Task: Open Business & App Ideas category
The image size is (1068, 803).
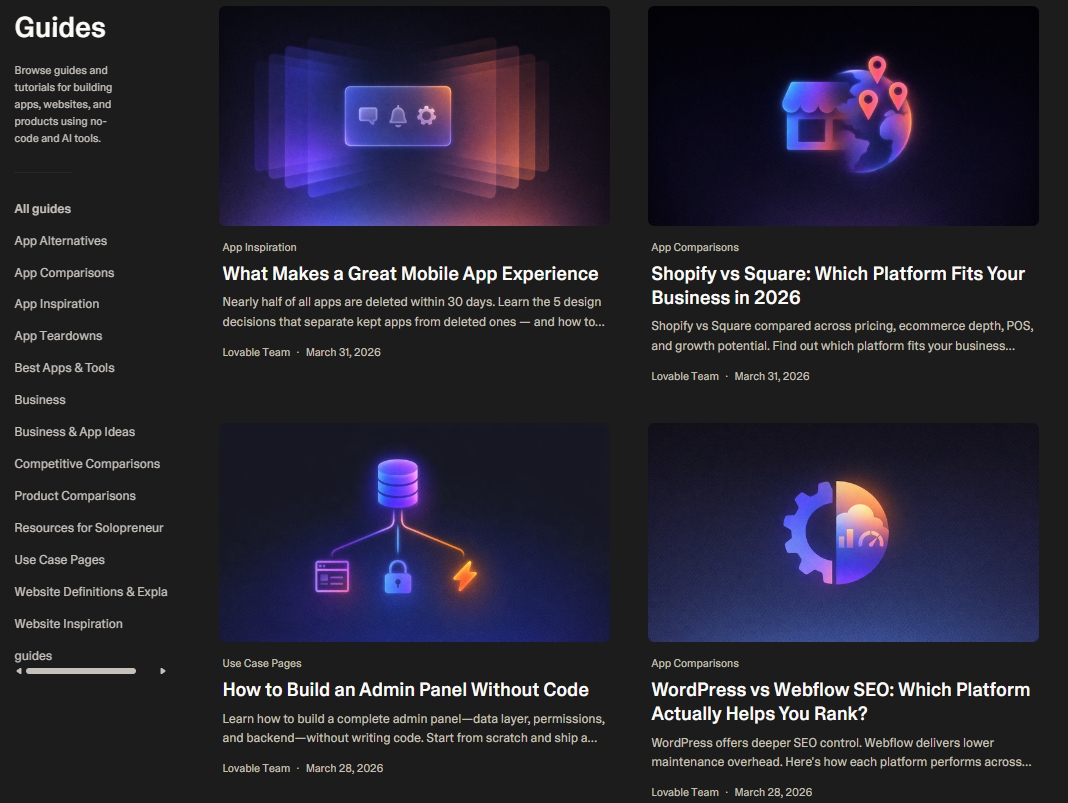Action: [x=74, y=432]
